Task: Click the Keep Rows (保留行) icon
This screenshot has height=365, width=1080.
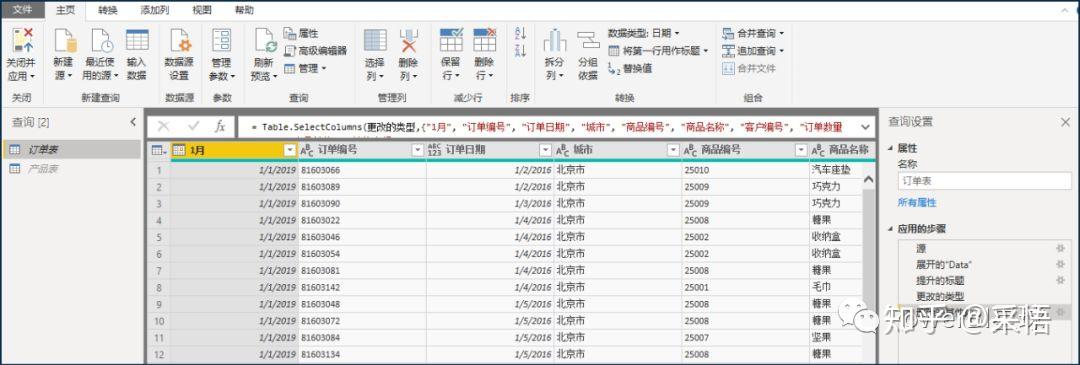Action: point(450,41)
